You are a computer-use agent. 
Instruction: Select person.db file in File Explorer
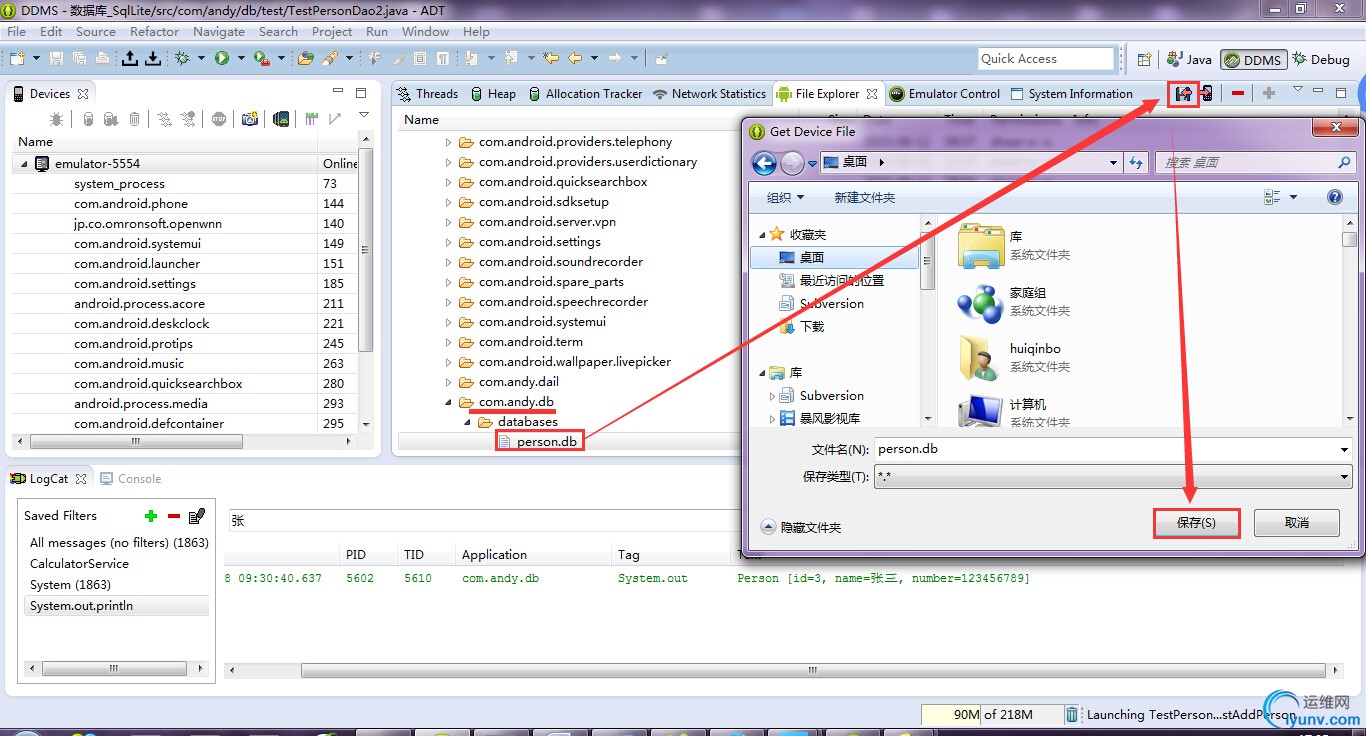point(547,442)
